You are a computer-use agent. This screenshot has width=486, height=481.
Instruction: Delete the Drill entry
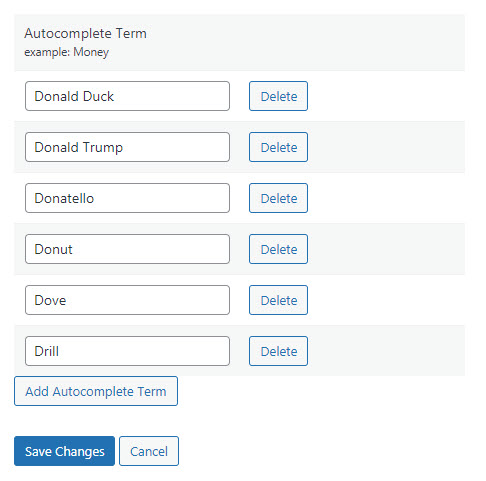[x=278, y=351]
